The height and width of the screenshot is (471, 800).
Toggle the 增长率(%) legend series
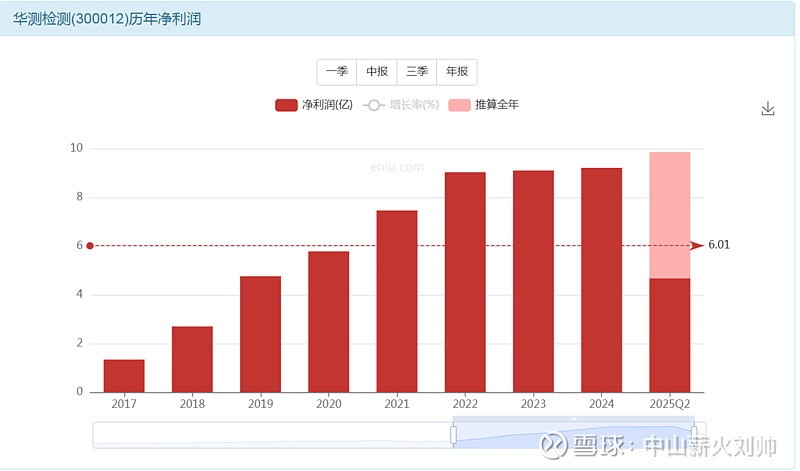401,105
